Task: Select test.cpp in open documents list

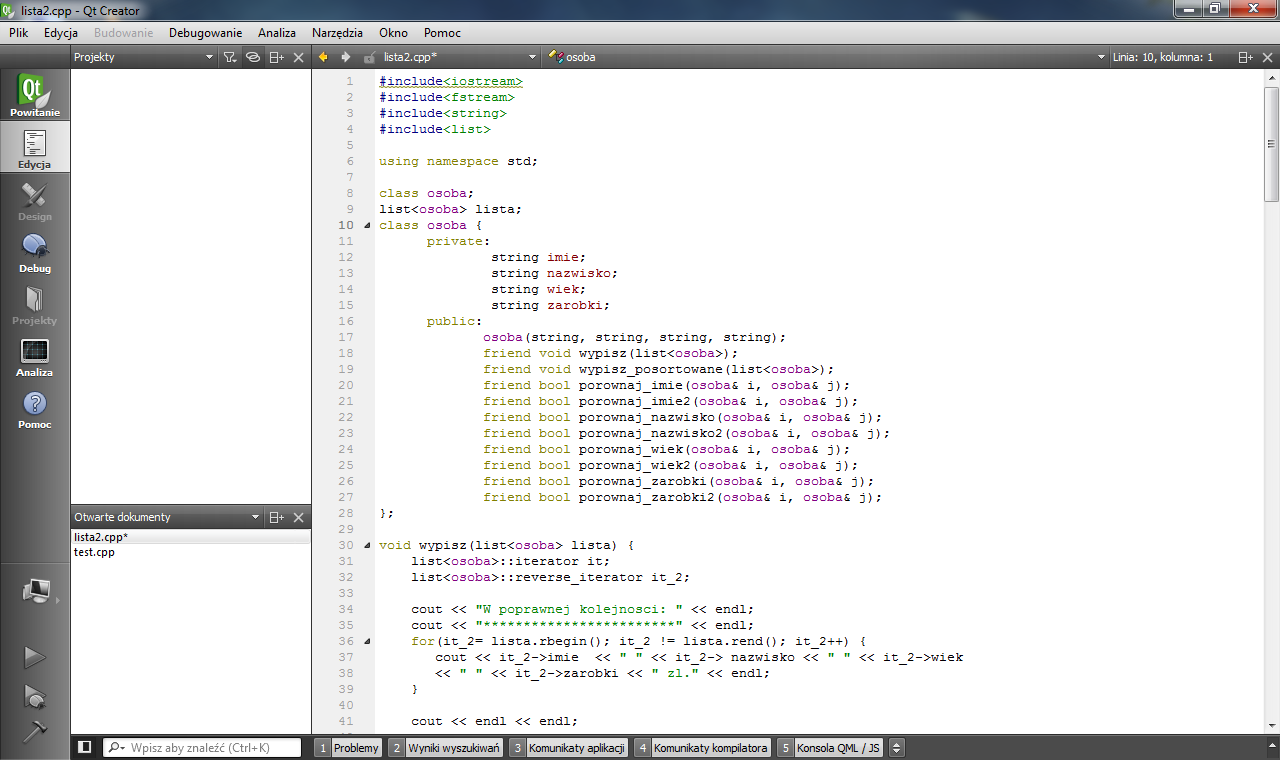Action: (95, 552)
